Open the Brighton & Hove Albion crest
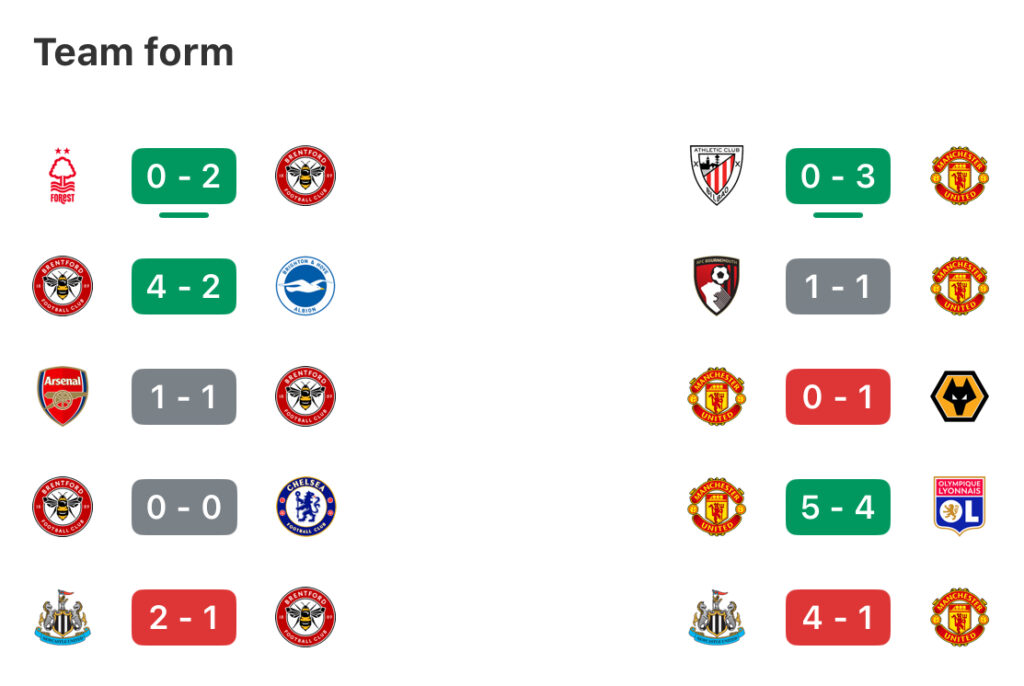 pos(305,286)
